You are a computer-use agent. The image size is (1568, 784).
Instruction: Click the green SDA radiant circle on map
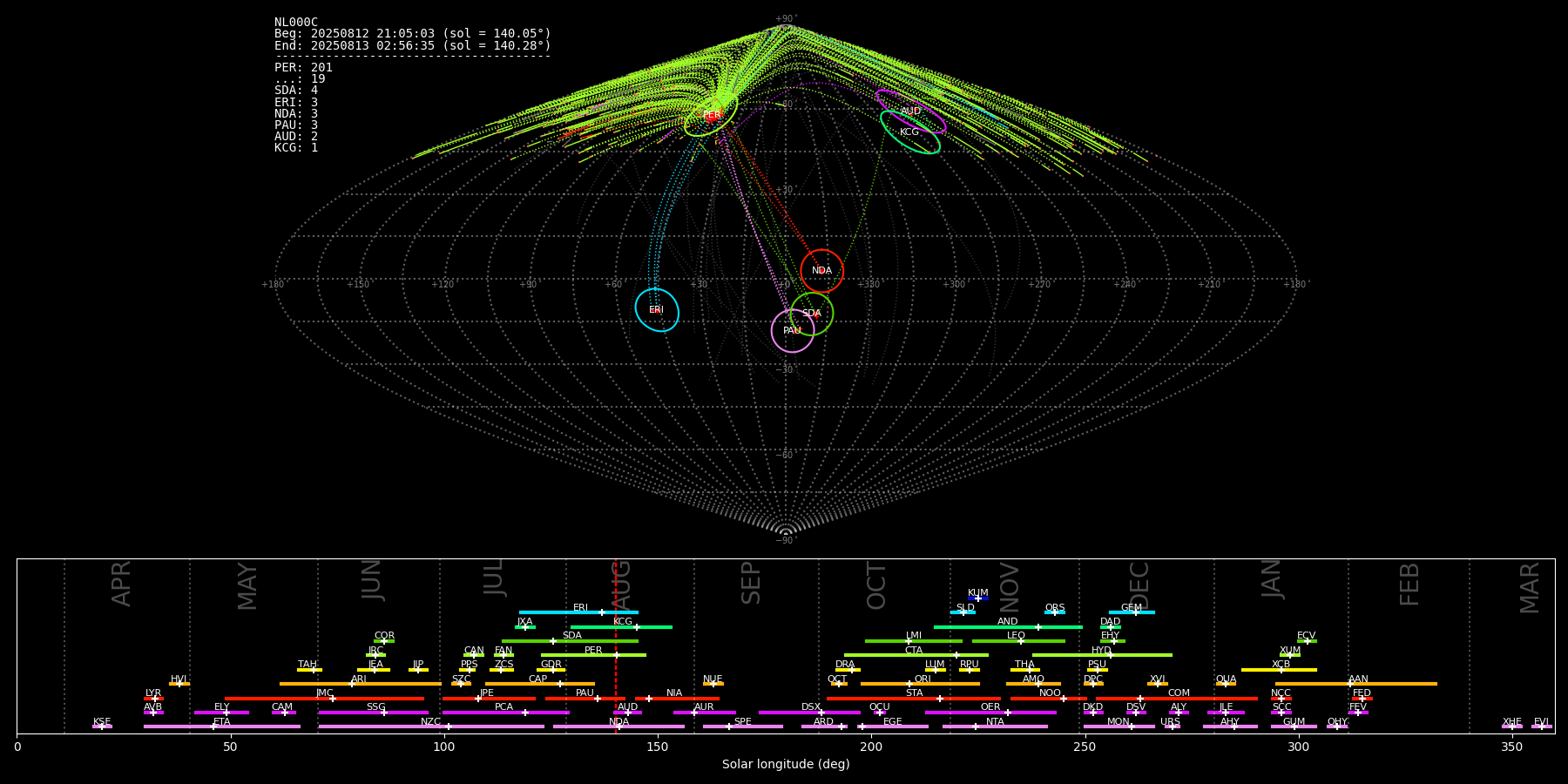[811, 314]
